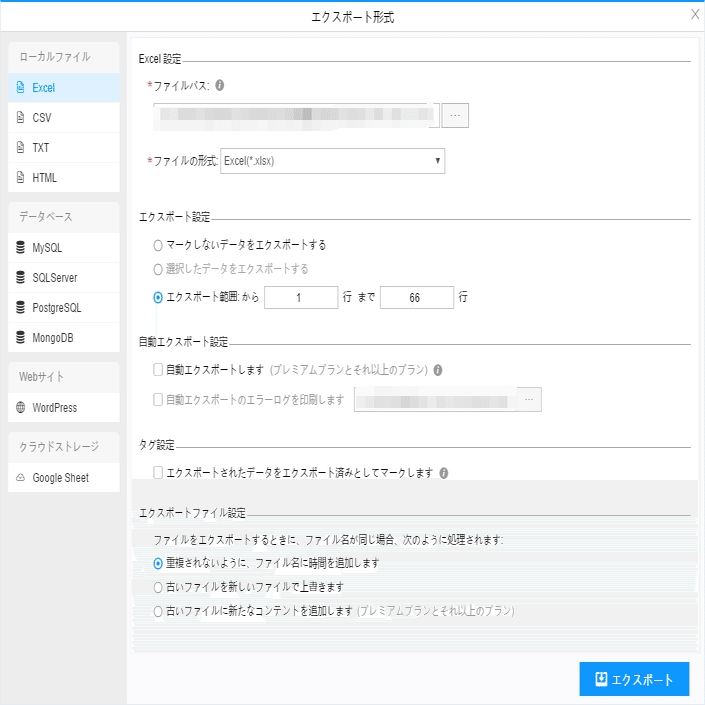Click the error log path field
Viewport: 705px width, 705px height.
click(x=435, y=399)
